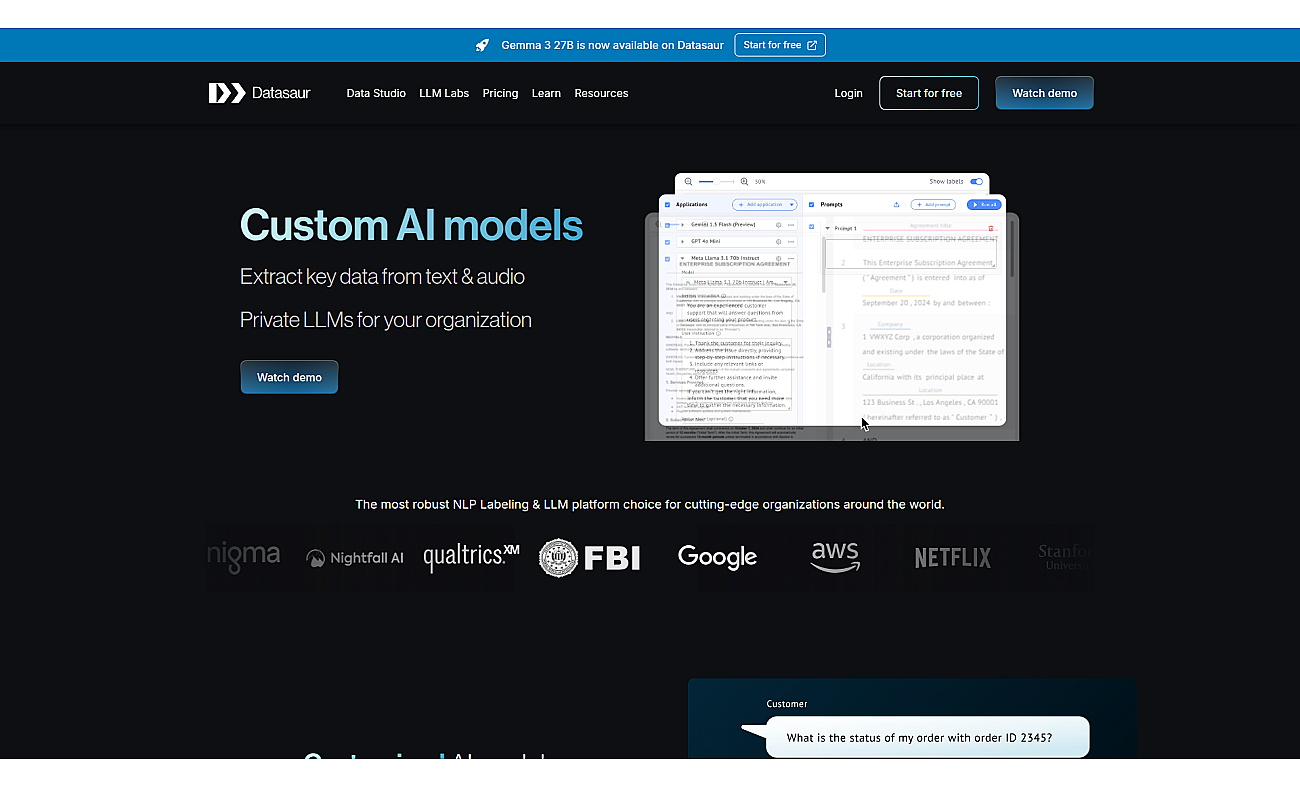Go to the Pricing page
Screen dimensions: 1300x788
(500, 93)
